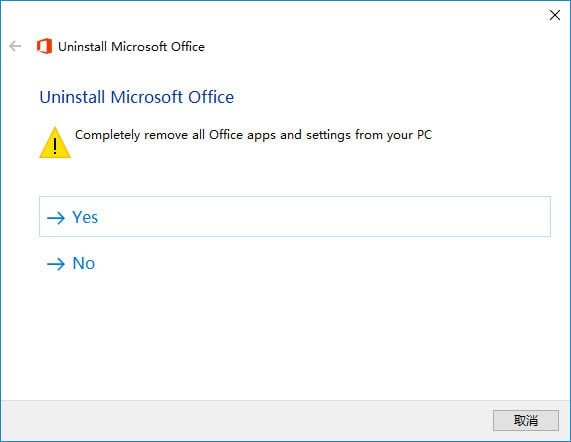
Task: Confirm uninstall by choosing Yes
Action: pos(295,217)
